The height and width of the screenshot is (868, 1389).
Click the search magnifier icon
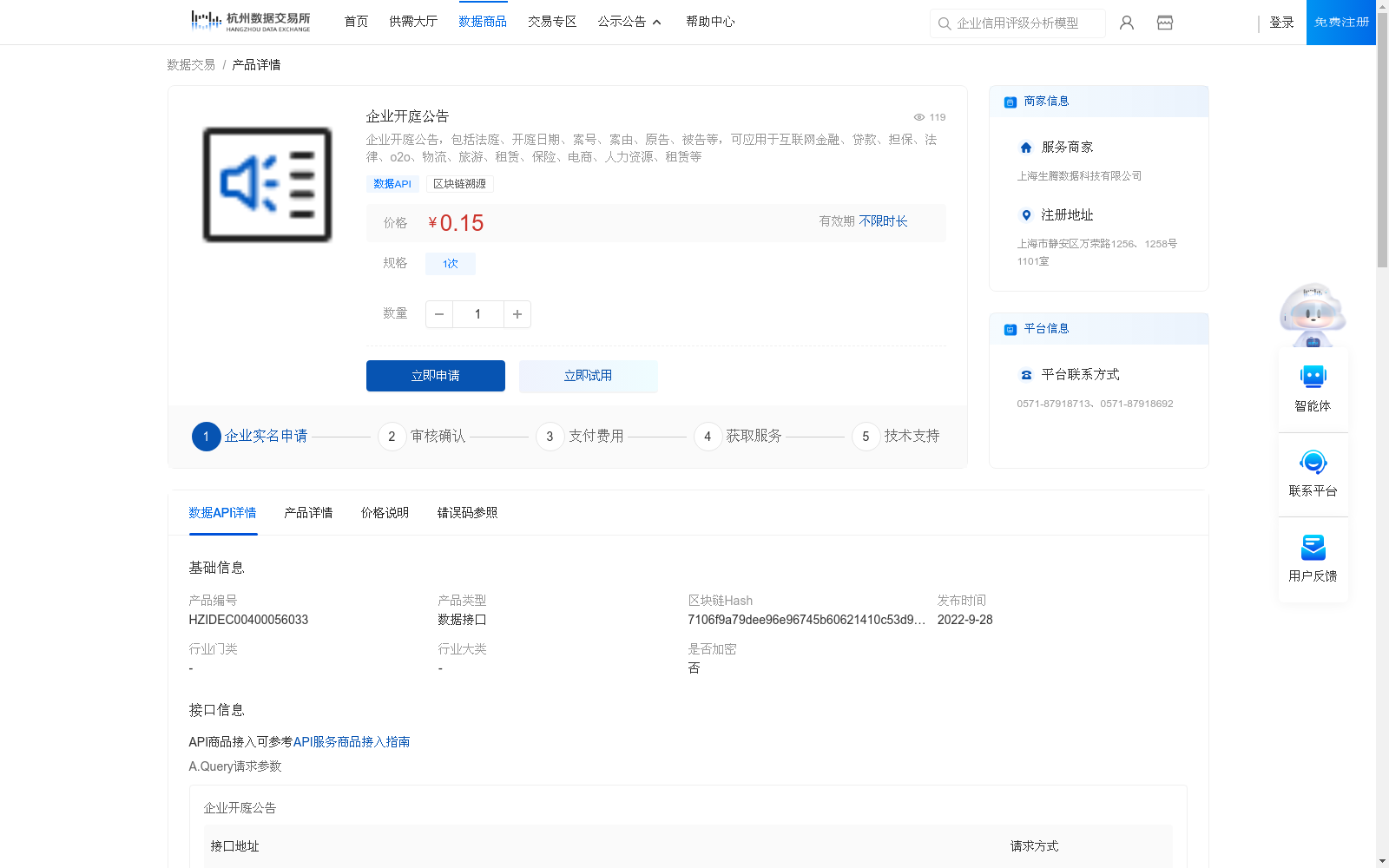[x=945, y=23]
